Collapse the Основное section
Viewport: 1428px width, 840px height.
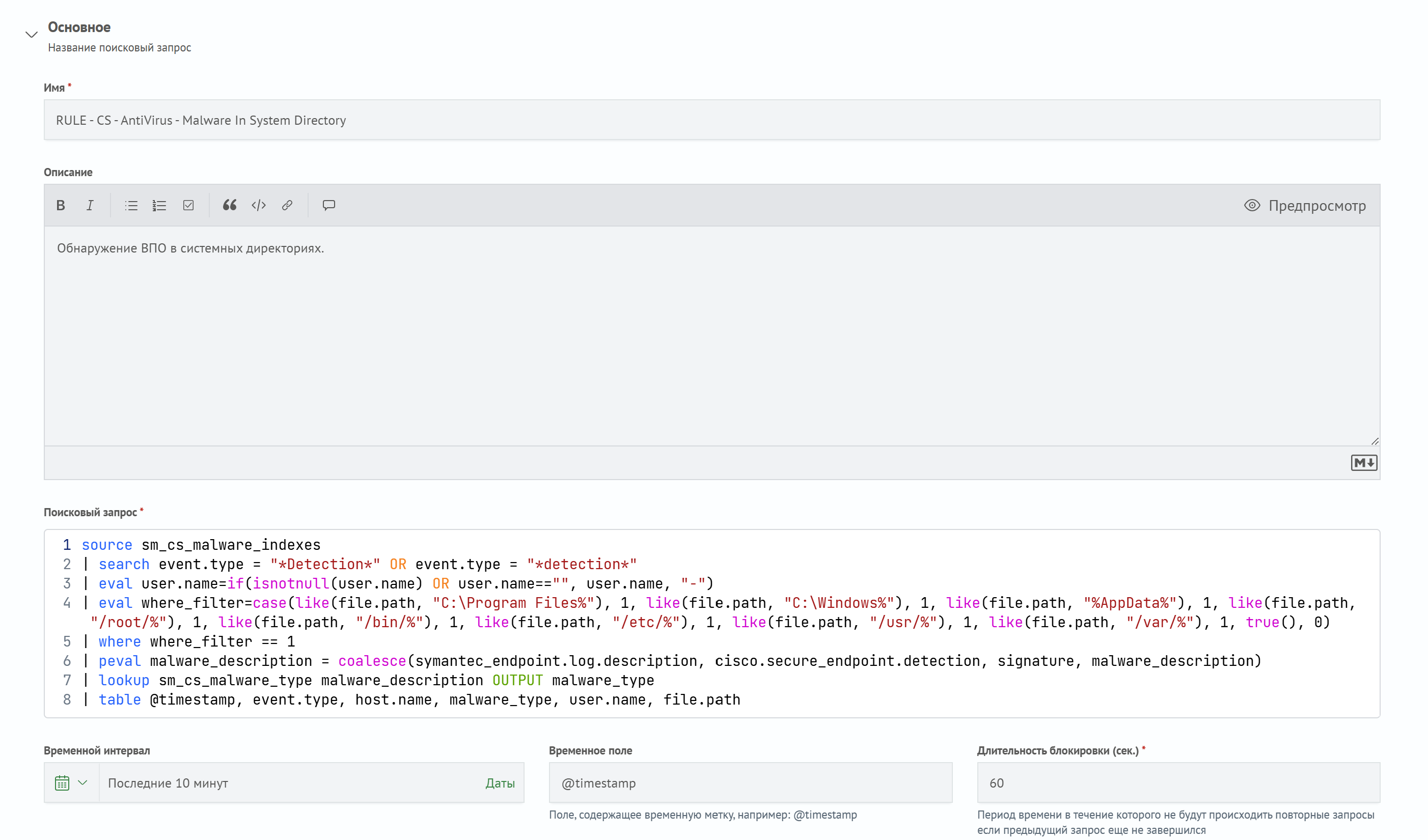[32, 35]
